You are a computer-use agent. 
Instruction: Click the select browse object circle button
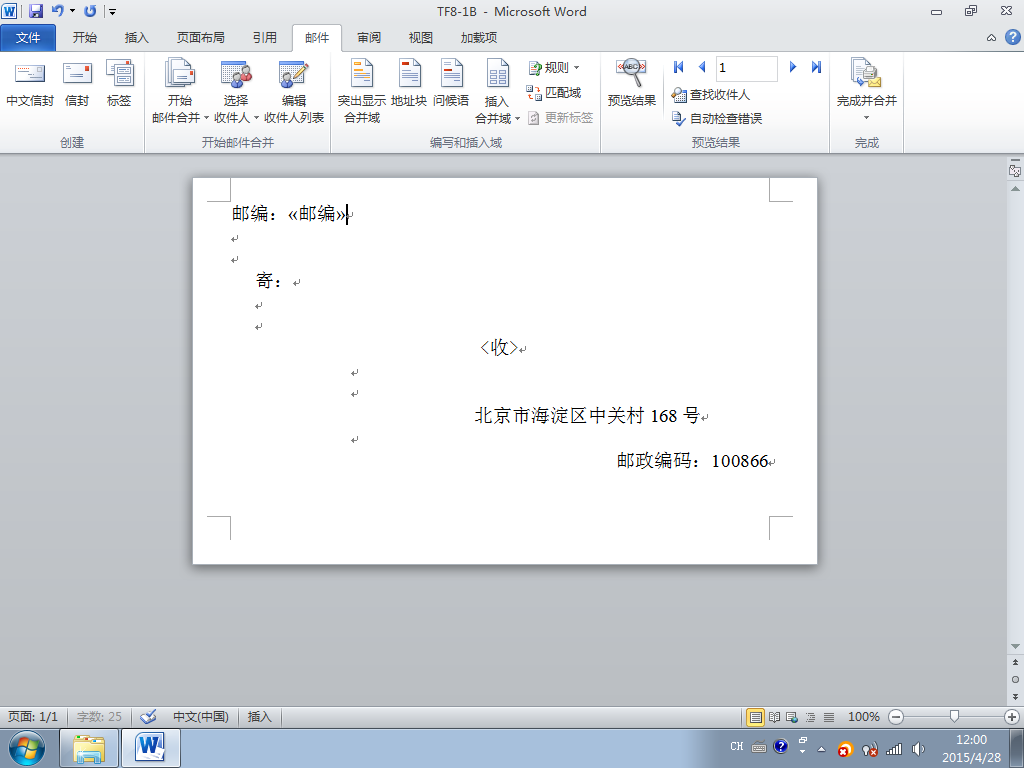(1015, 679)
